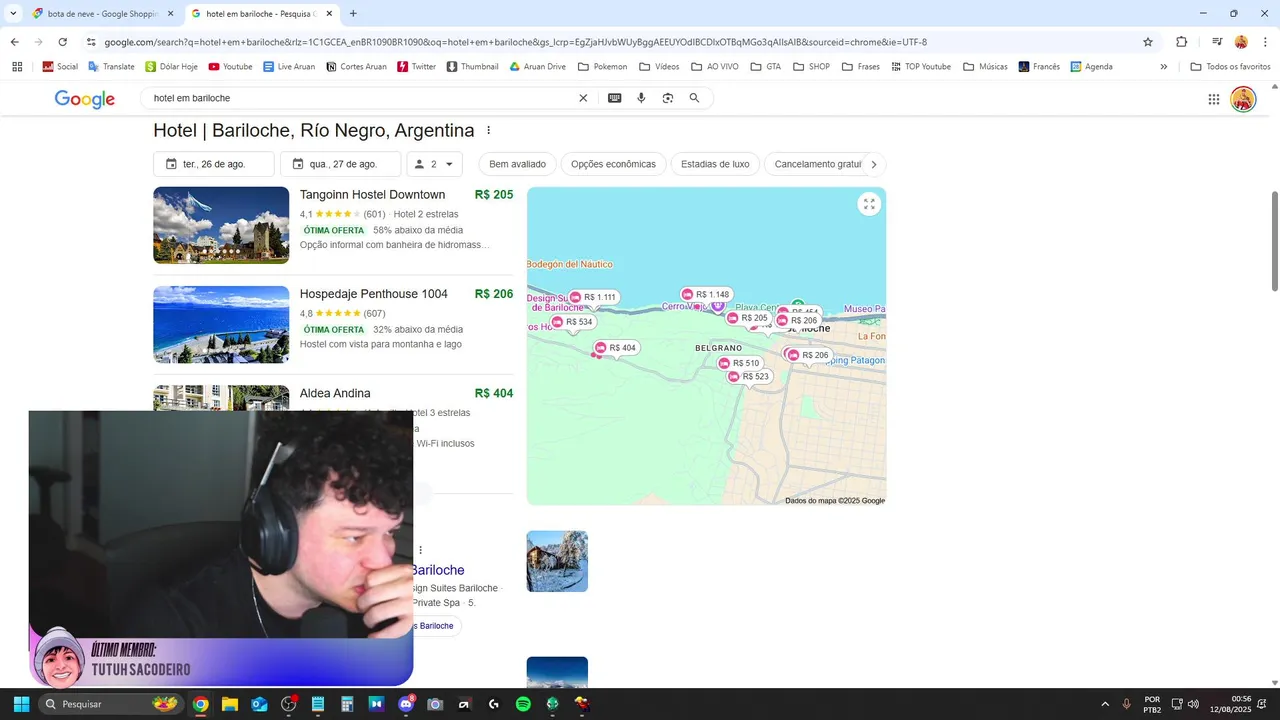1280x720 pixels.
Task: Click the R$ 1.111 map price pin
Action: coord(594,297)
